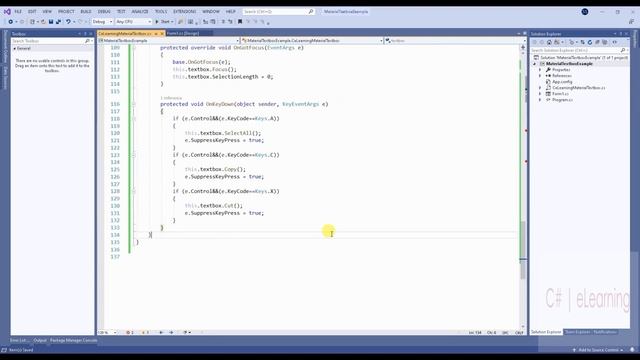Click the Undo icon in toolbar

coord(68,22)
